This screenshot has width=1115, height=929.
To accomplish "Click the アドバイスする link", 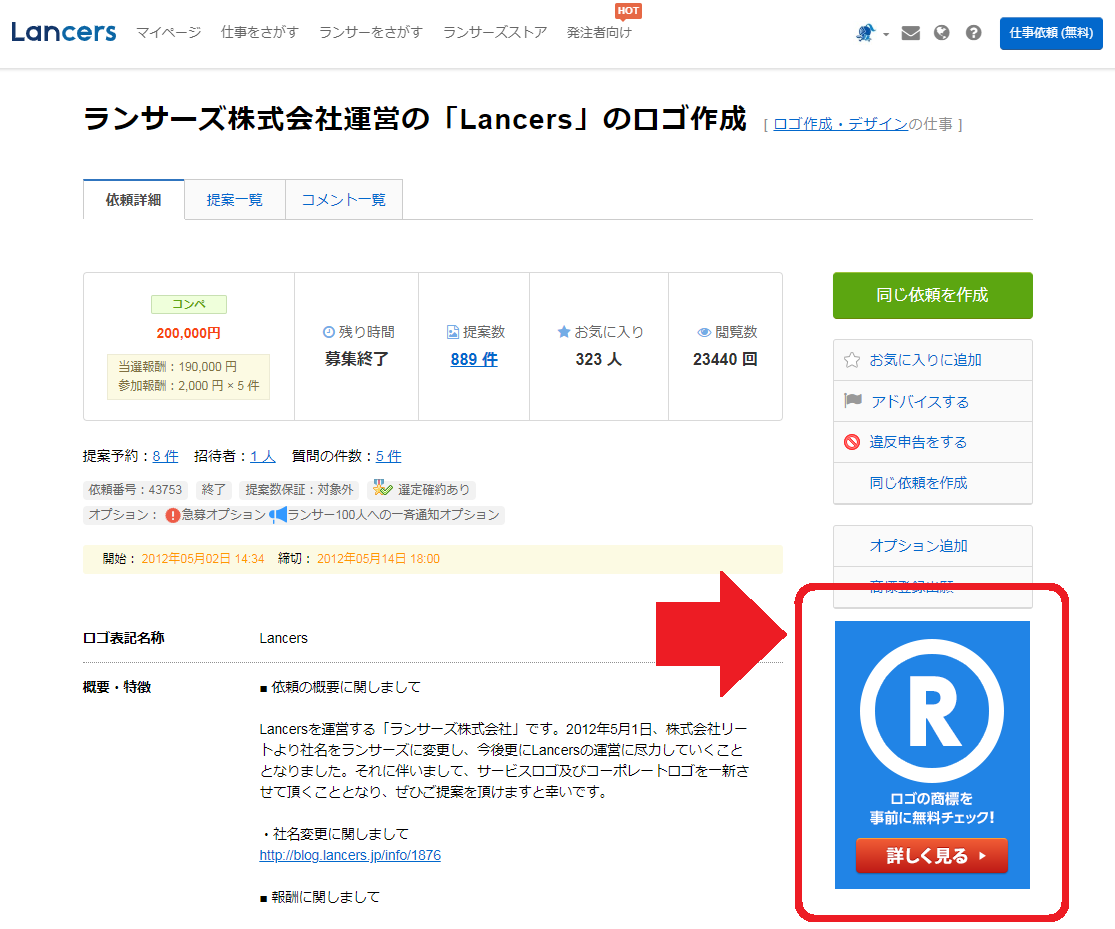I will click(920, 402).
